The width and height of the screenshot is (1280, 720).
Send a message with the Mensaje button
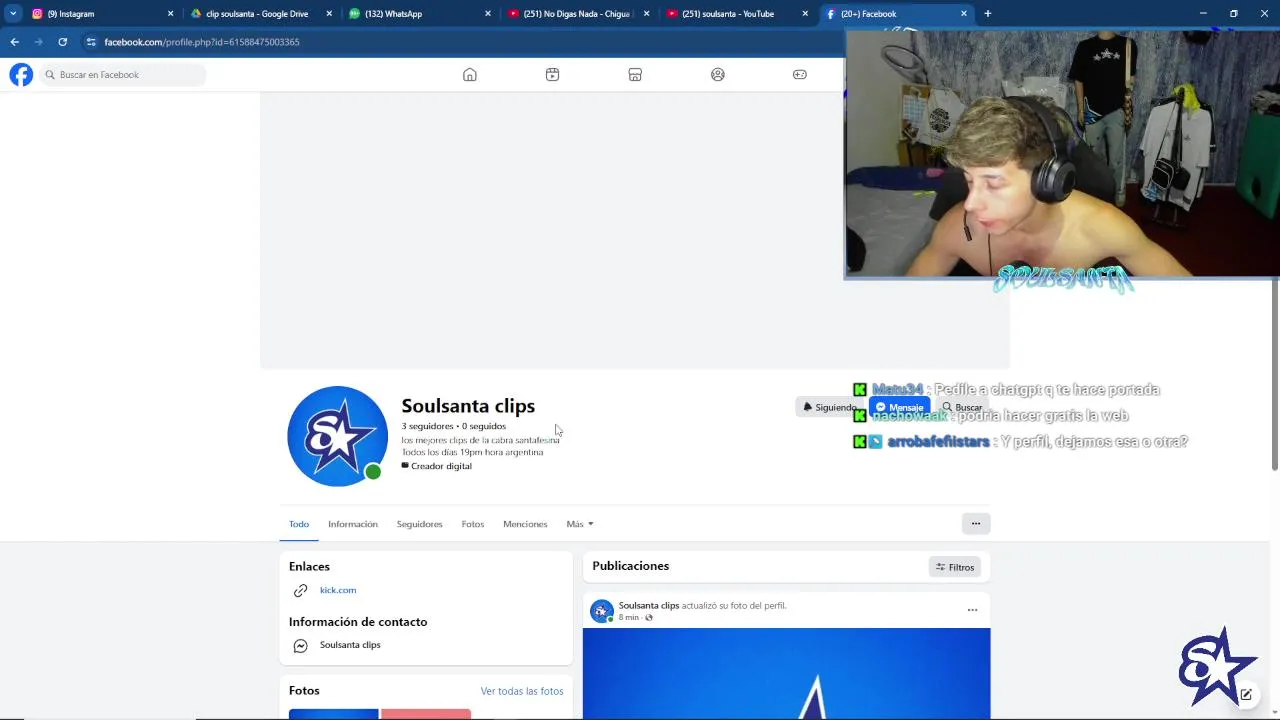pyautogui.click(x=899, y=407)
